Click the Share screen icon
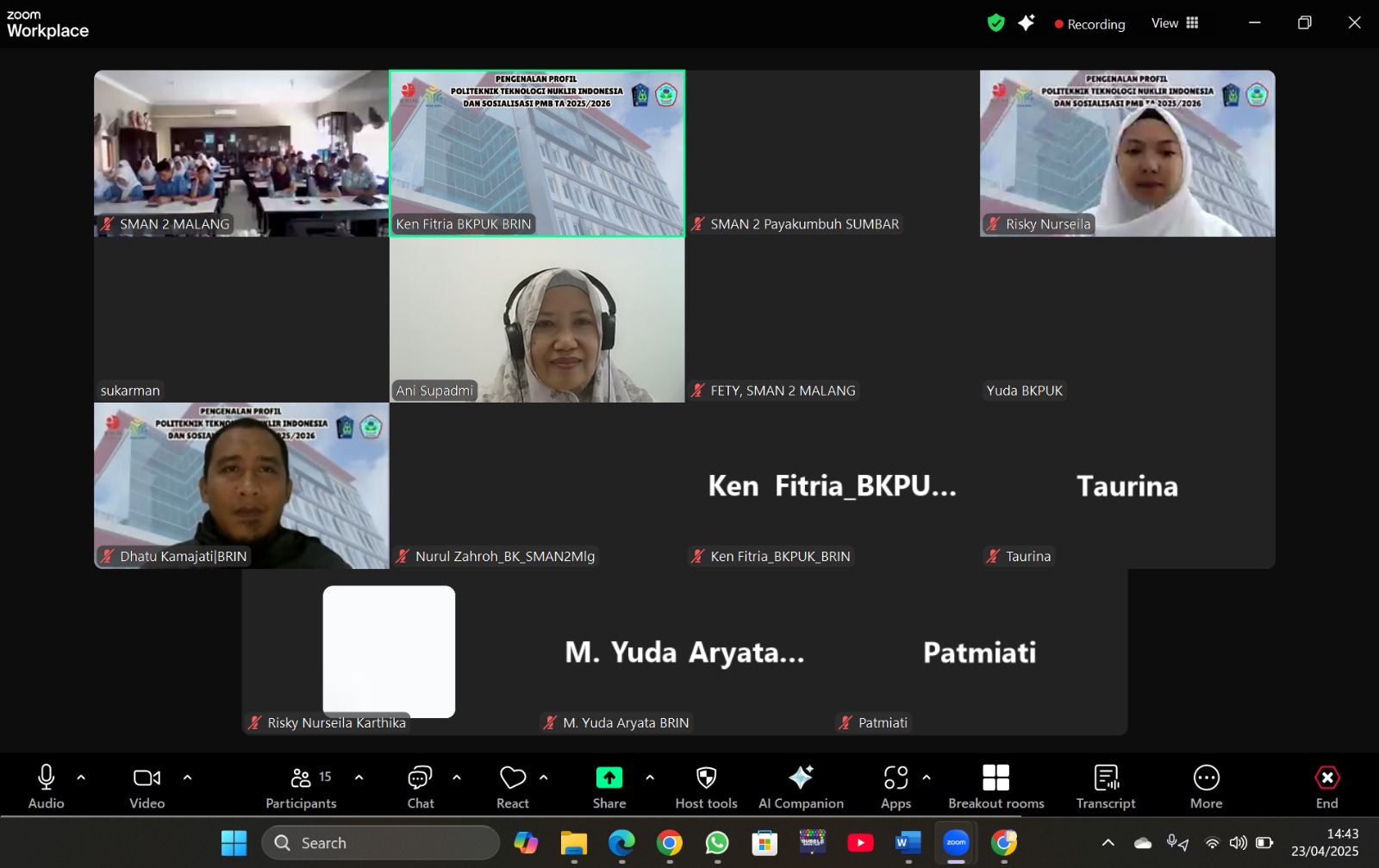The image size is (1379, 868). click(x=608, y=778)
